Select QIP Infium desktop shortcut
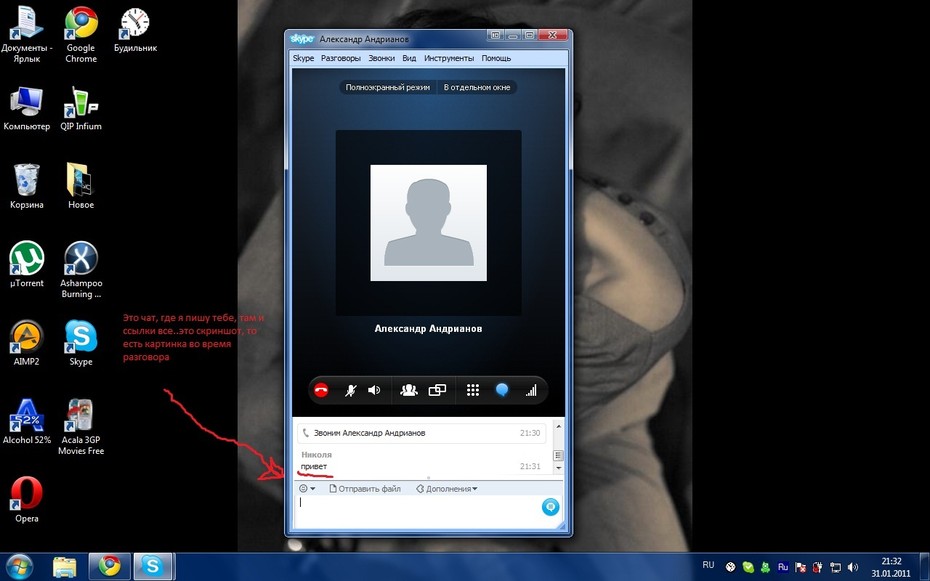930x581 pixels. tap(81, 109)
